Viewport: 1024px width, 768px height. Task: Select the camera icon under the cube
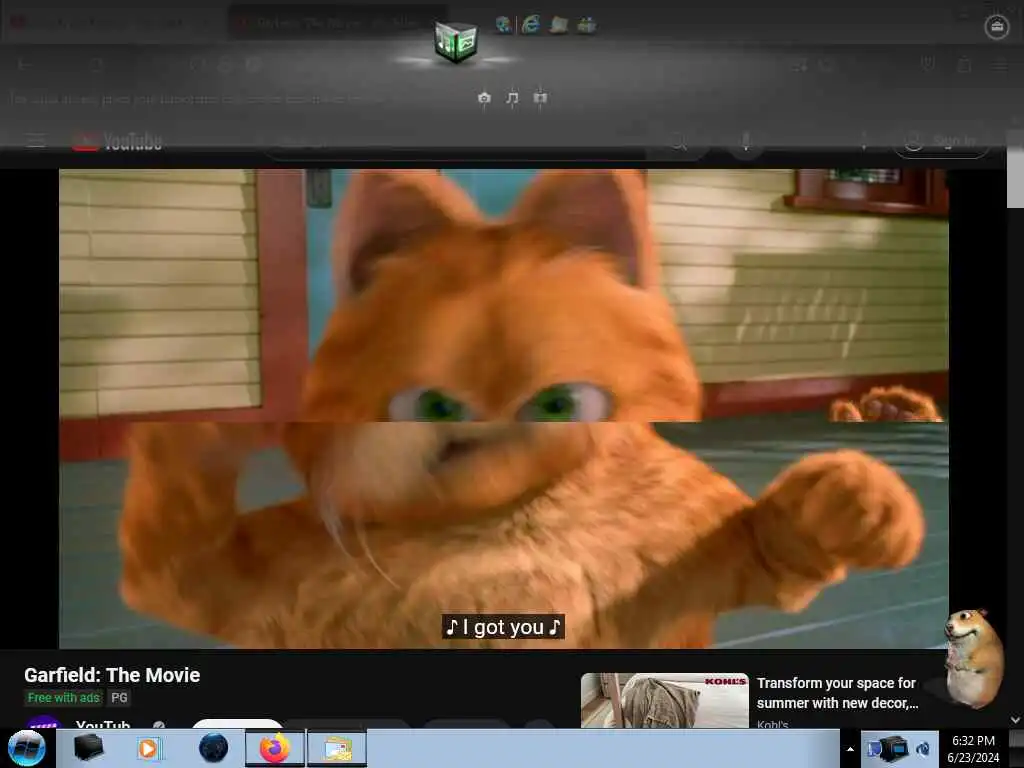click(484, 98)
